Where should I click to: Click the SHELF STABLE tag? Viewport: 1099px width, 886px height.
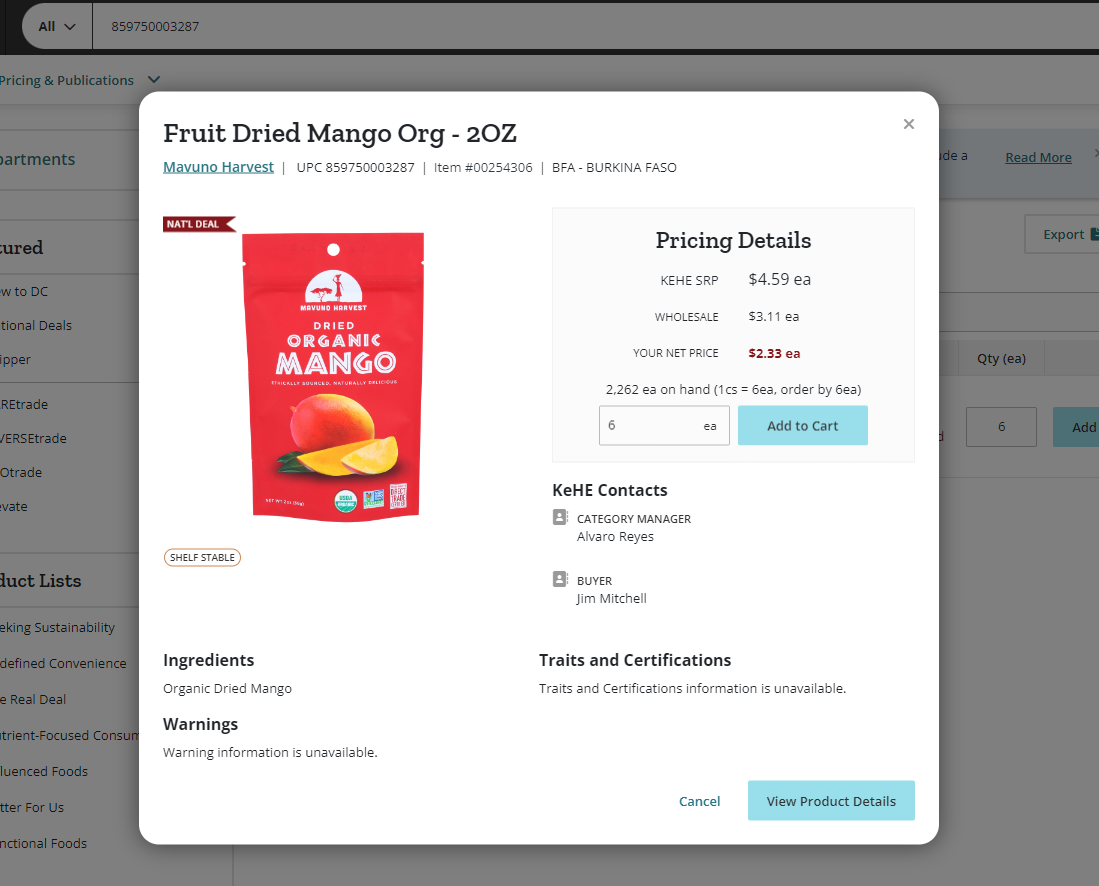[x=202, y=557]
